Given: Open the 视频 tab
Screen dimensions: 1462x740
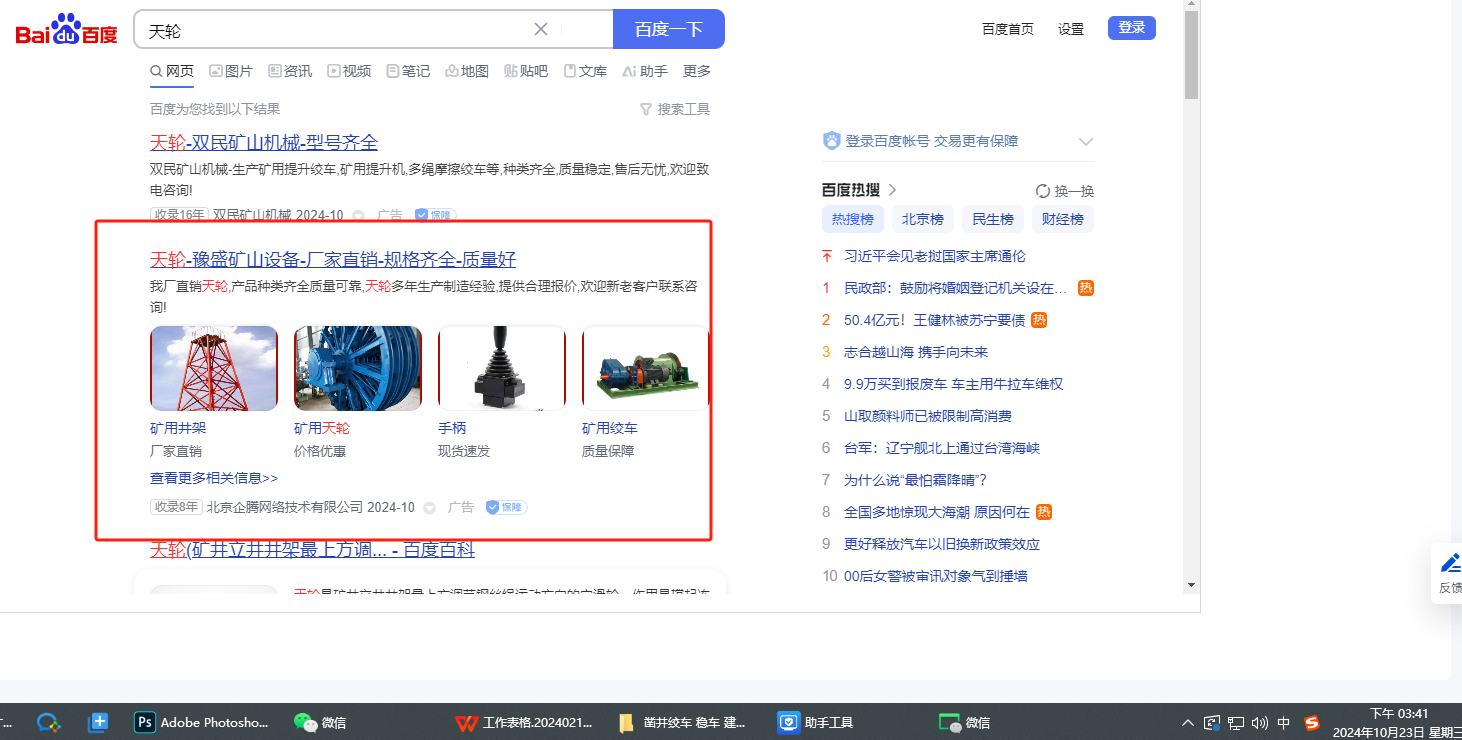Looking at the screenshot, I should 349,71.
